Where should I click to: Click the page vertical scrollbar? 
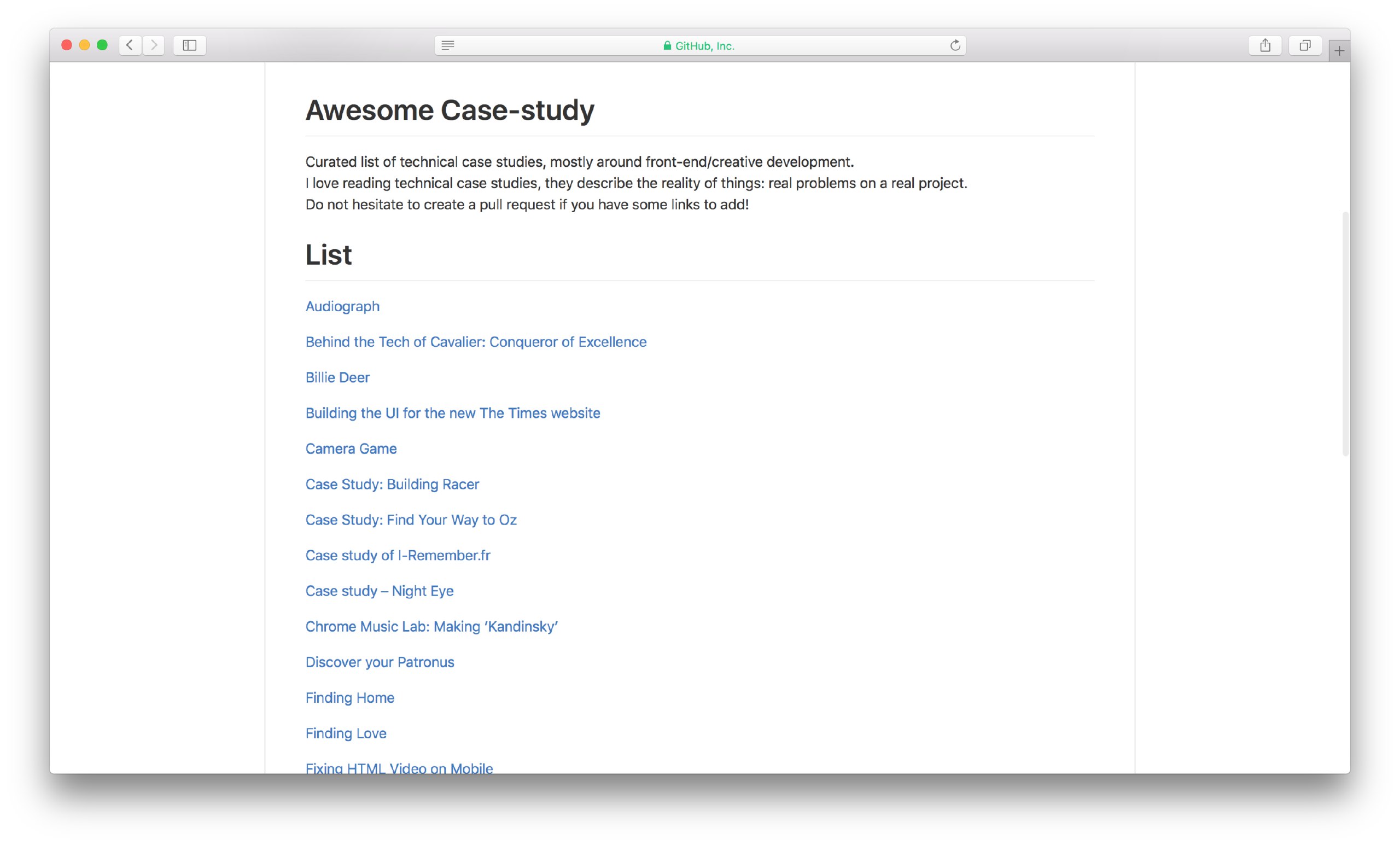coord(1345,334)
